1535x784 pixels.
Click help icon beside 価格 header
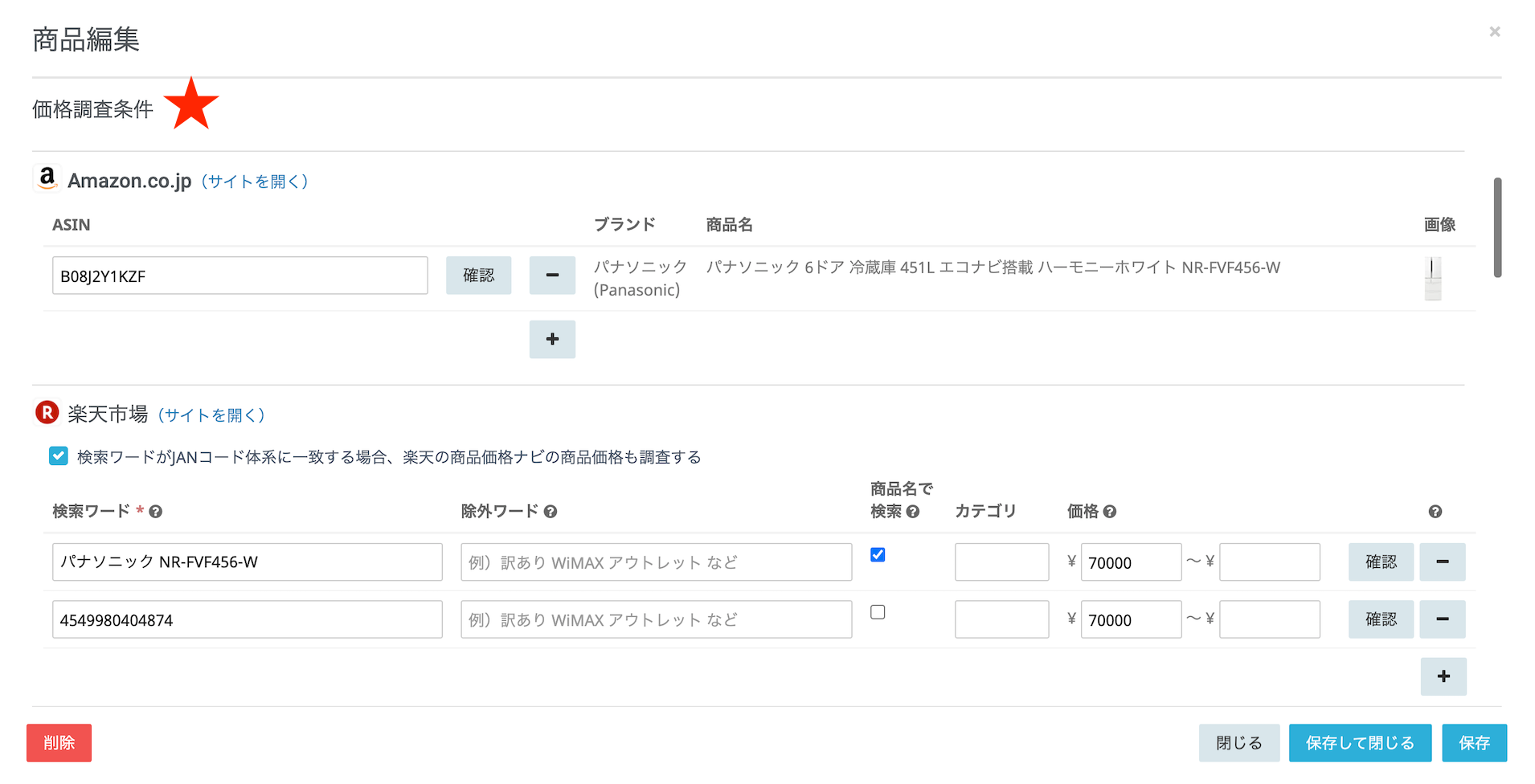coord(1110,512)
